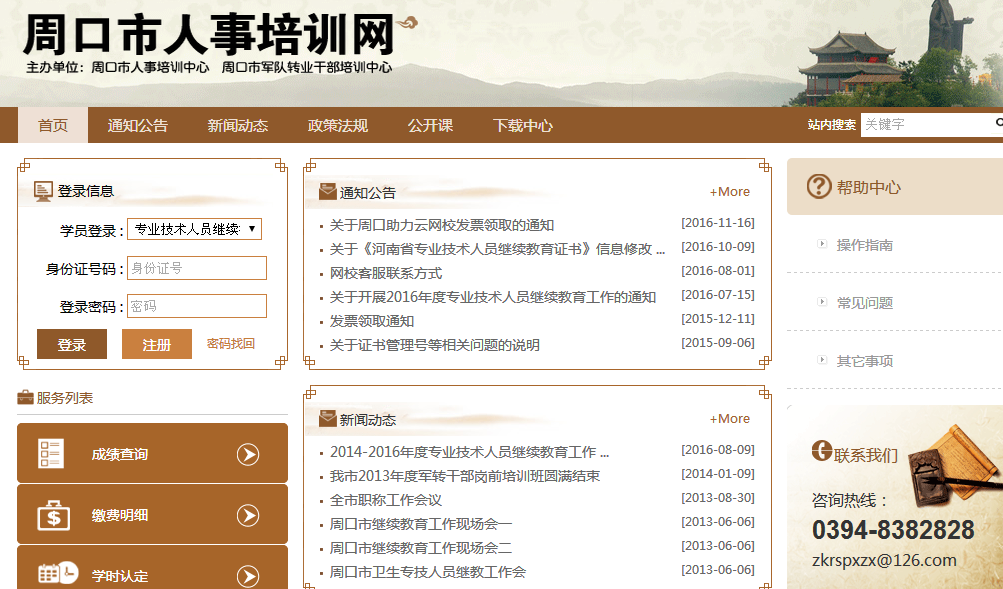Open the 密码找回 link

click(230, 344)
